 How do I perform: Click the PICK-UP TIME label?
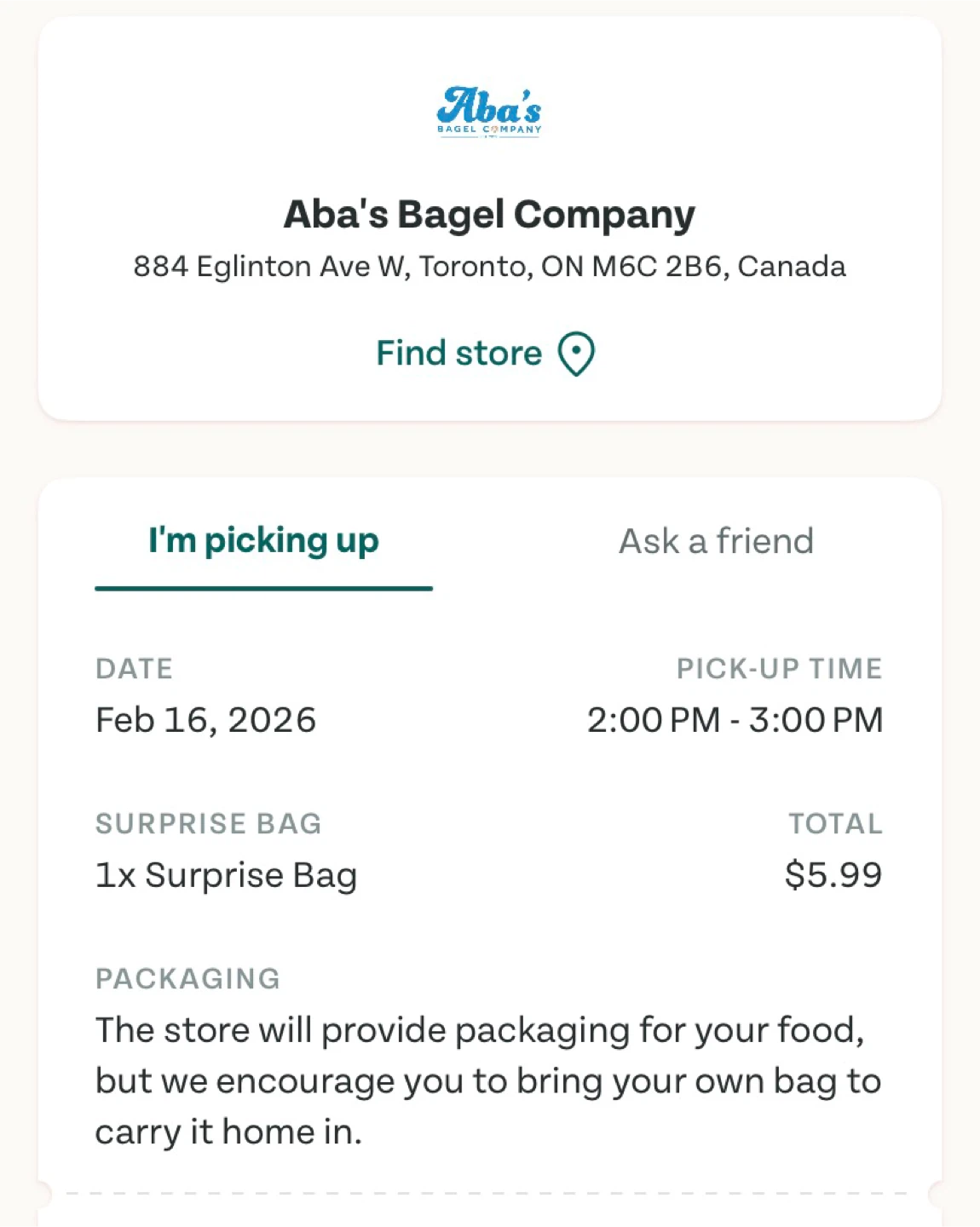(x=779, y=669)
